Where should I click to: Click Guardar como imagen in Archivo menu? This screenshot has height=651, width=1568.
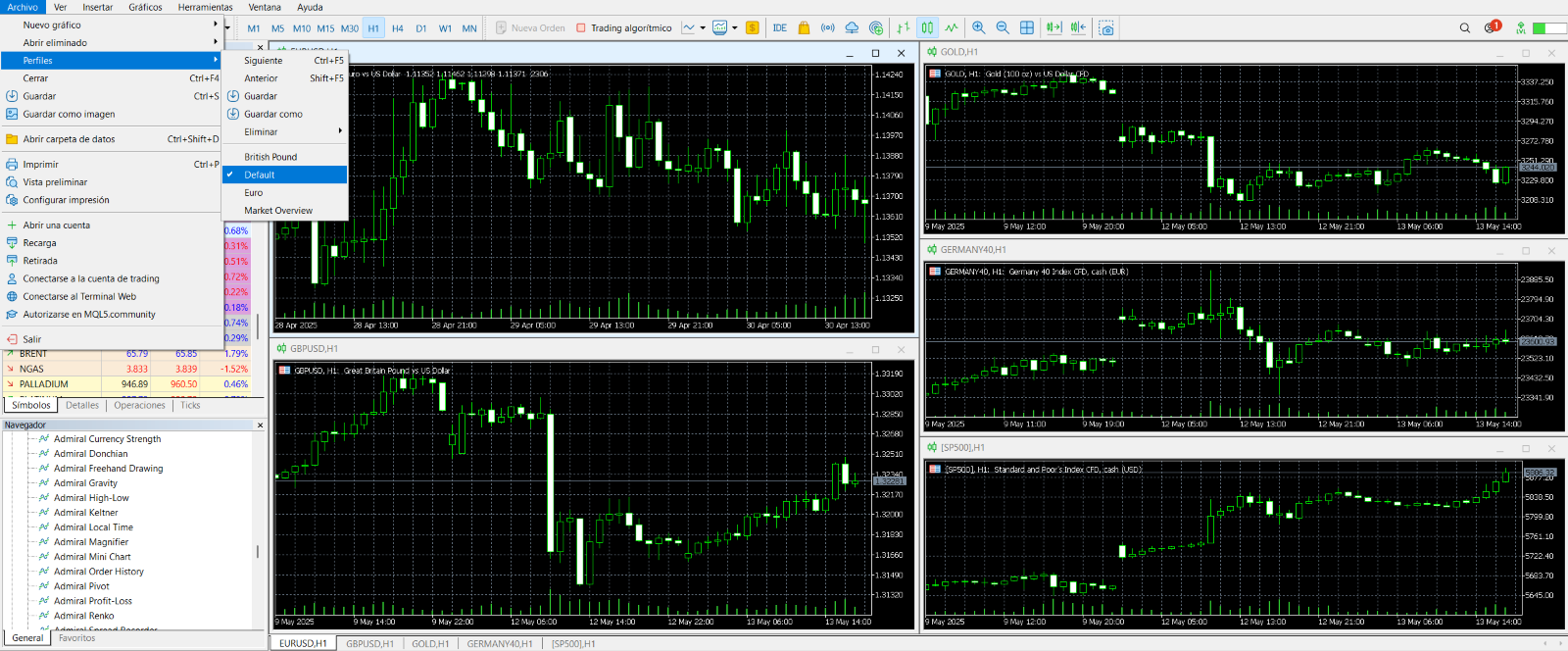point(111,114)
